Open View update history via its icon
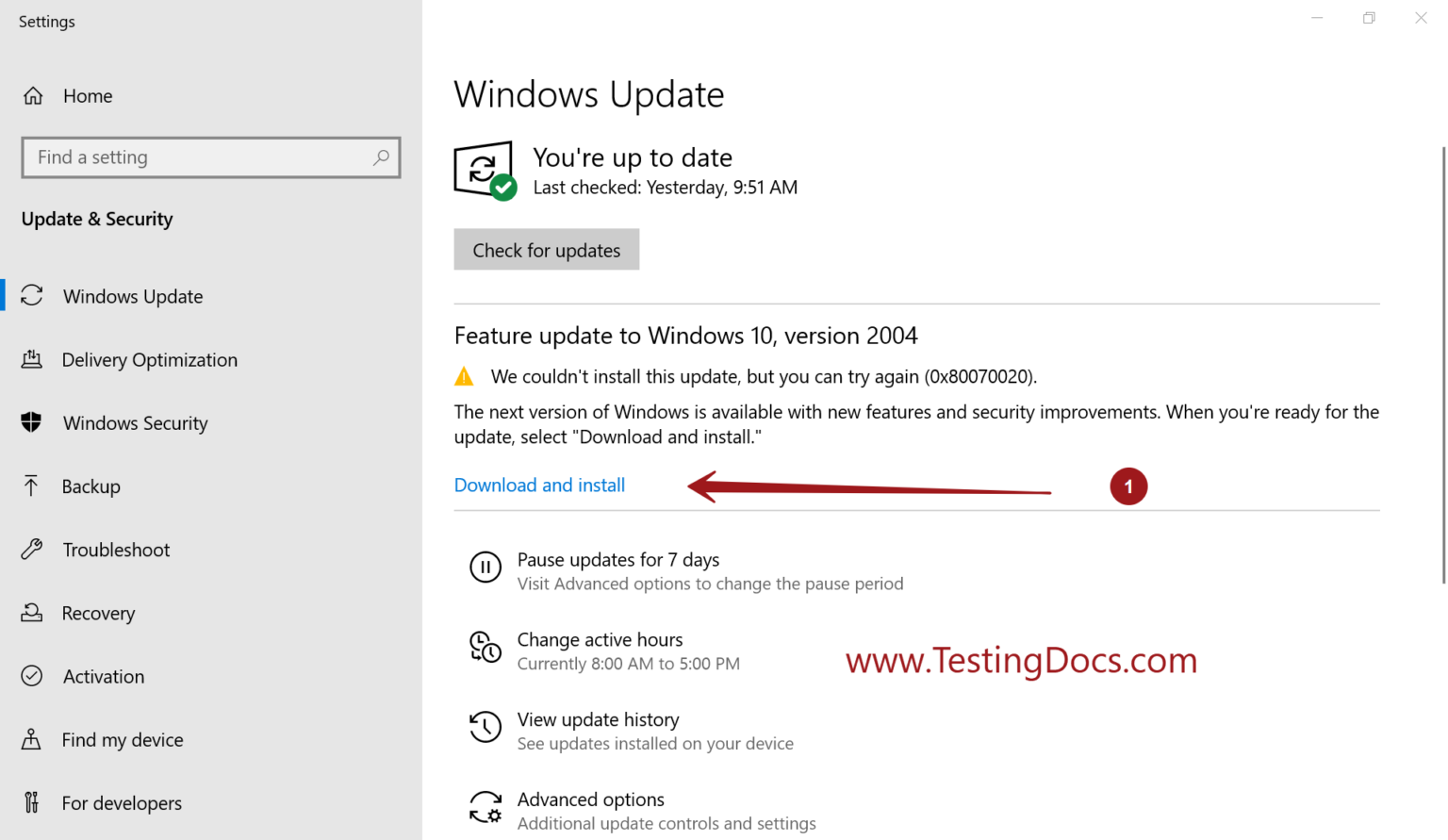Viewport: 1448px width, 840px height. pos(485,728)
